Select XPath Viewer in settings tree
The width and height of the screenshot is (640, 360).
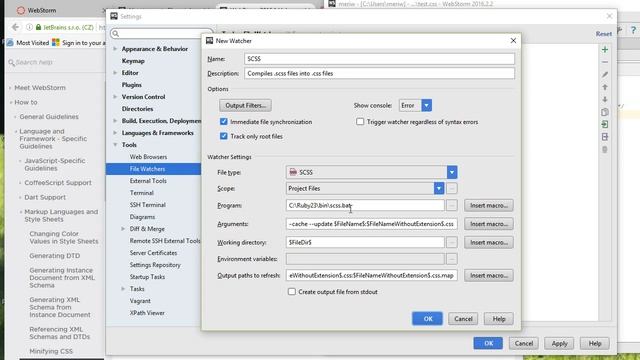[x=147, y=313]
